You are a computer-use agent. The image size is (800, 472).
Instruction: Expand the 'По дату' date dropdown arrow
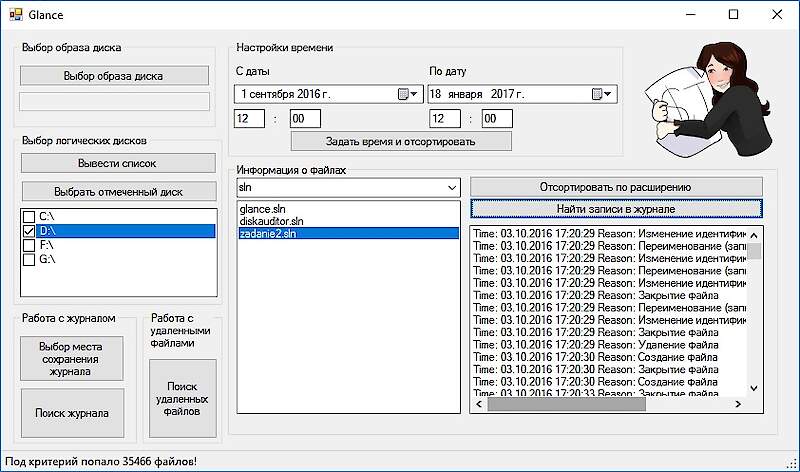(x=608, y=94)
